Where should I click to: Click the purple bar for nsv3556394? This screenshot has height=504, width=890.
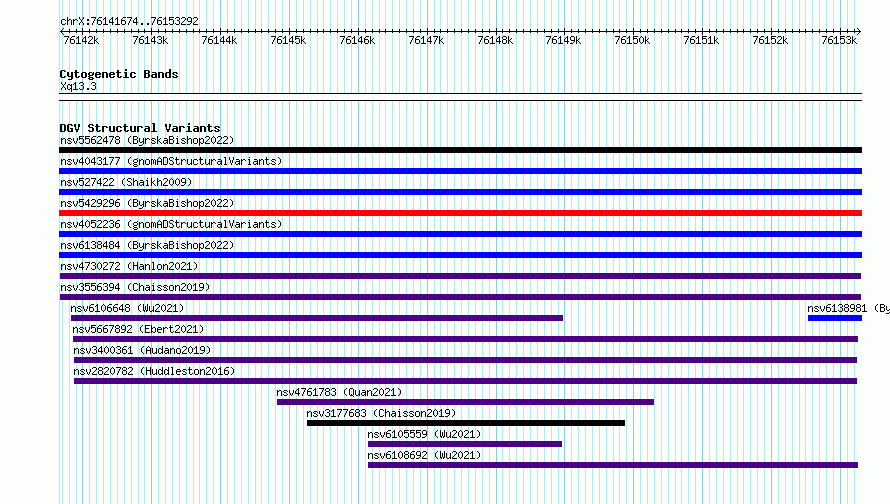(460, 297)
